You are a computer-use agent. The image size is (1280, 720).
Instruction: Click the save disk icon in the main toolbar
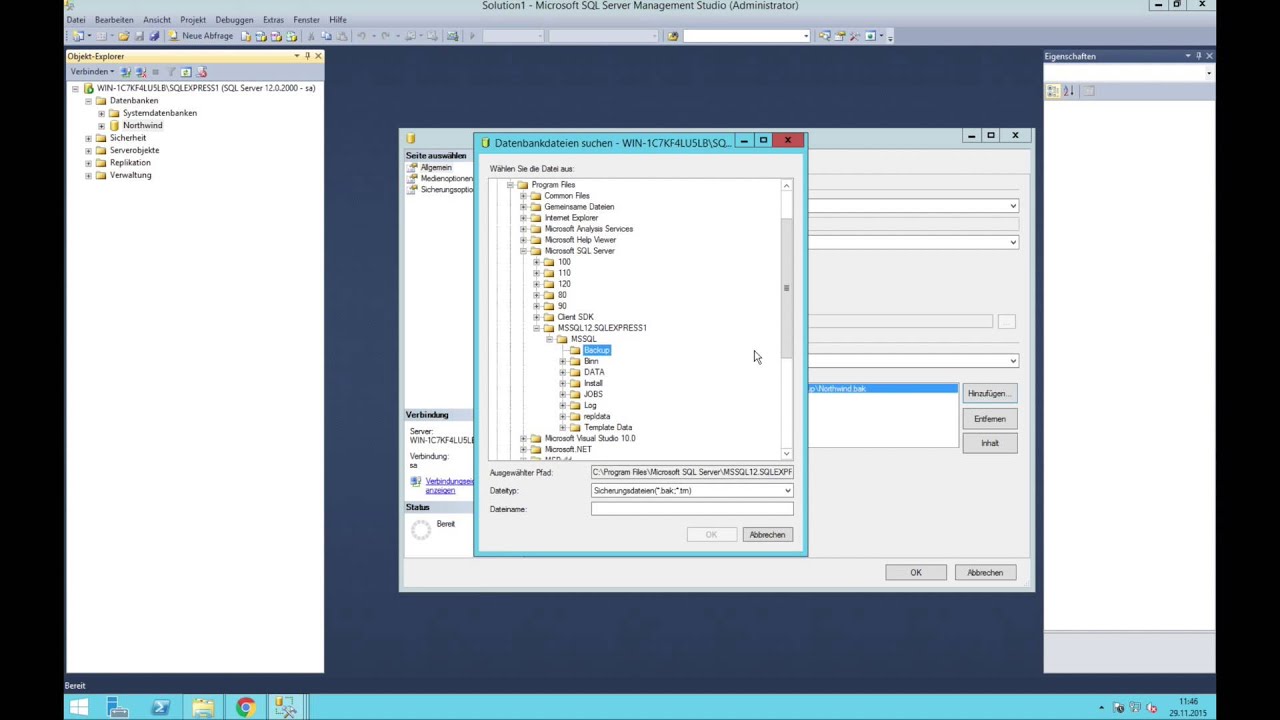coord(139,36)
